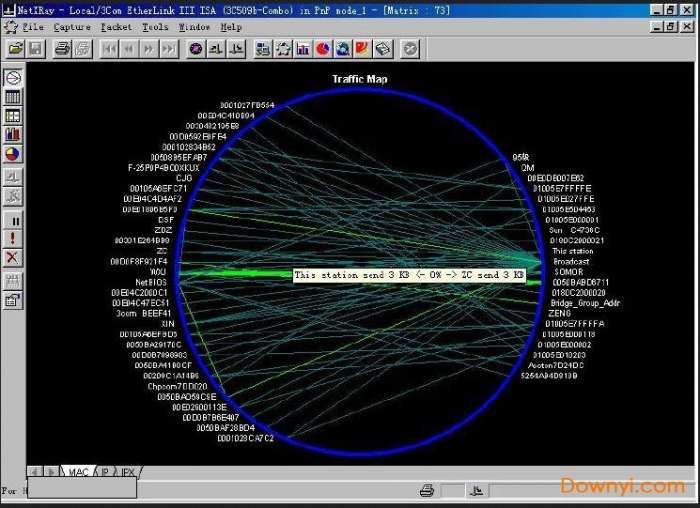The height and width of the screenshot is (508, 700).
Task: Click the Open file toolbar icon
Action: tap(14, 48)
